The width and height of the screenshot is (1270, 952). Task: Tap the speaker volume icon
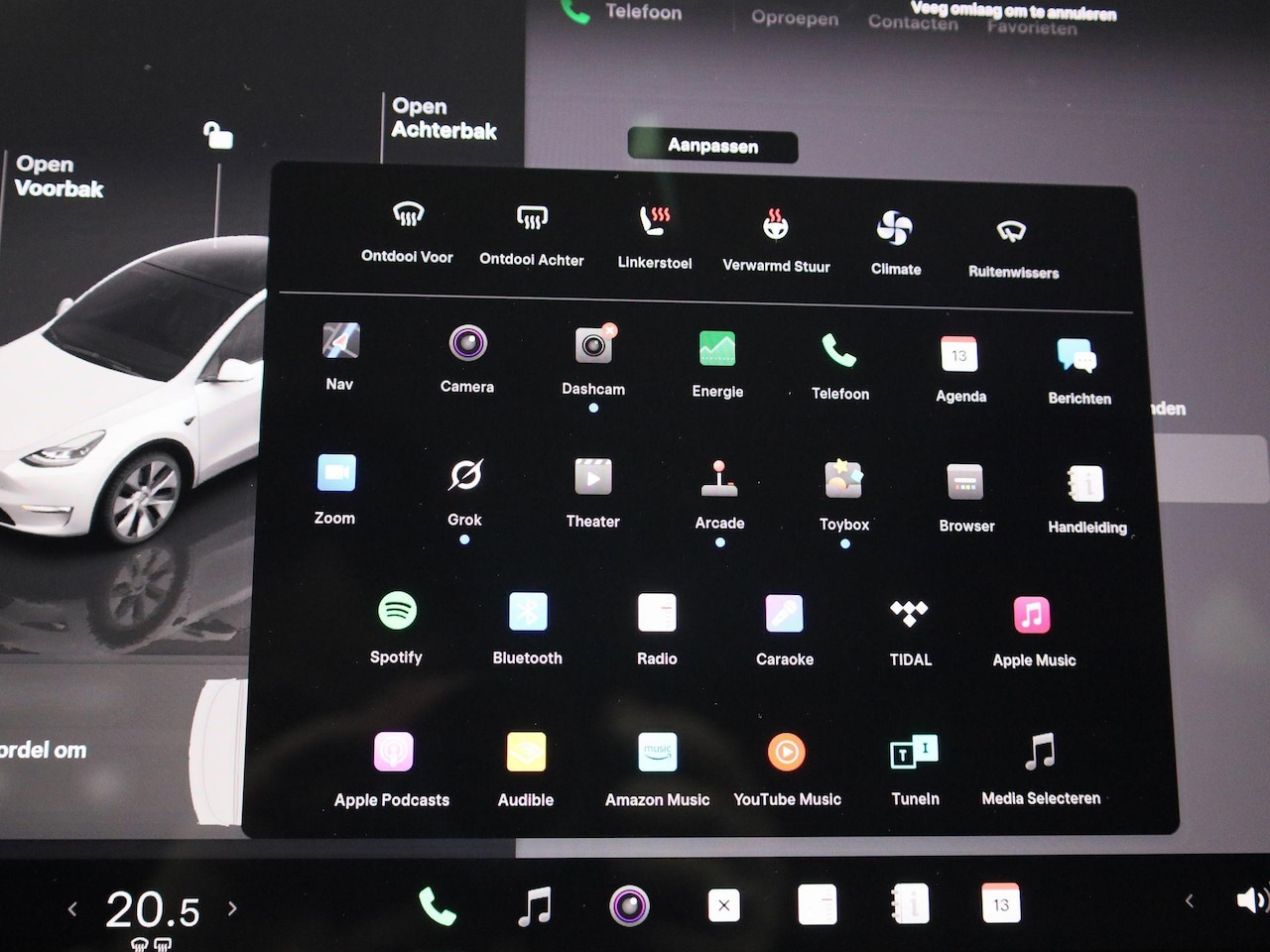point(1252,899)
